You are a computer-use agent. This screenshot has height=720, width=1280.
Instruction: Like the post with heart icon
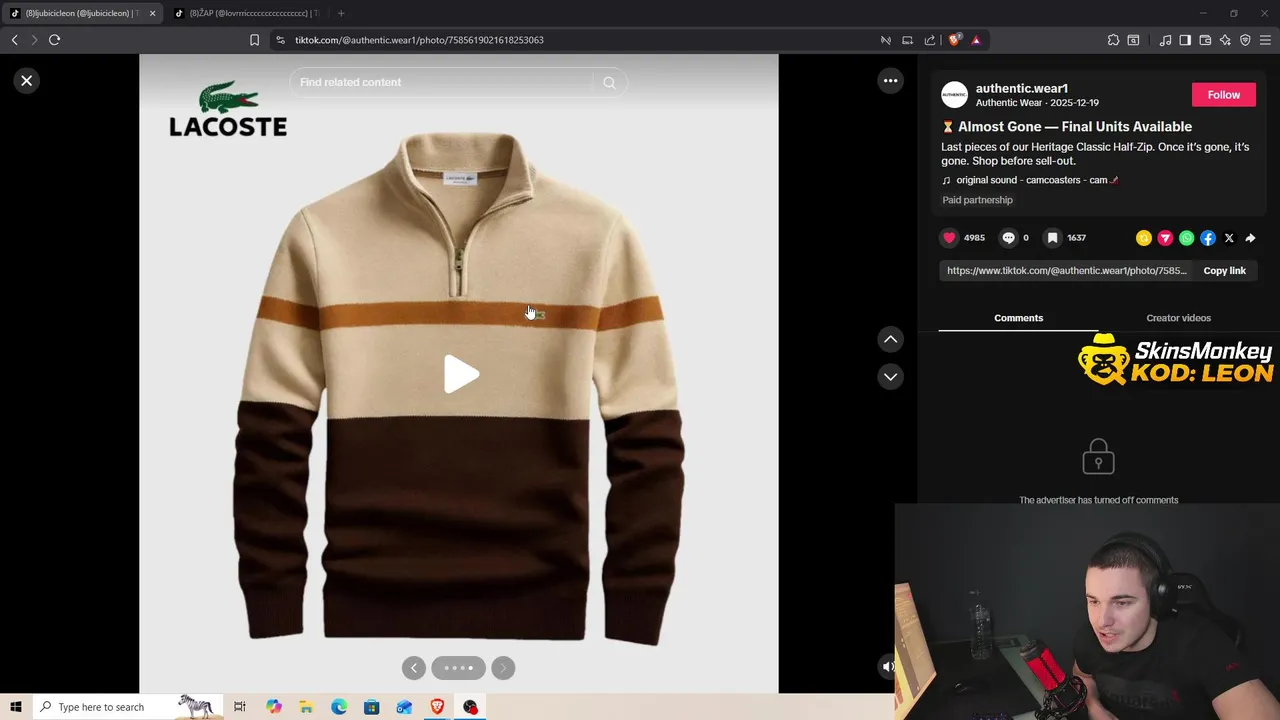(x=949, y=238)
